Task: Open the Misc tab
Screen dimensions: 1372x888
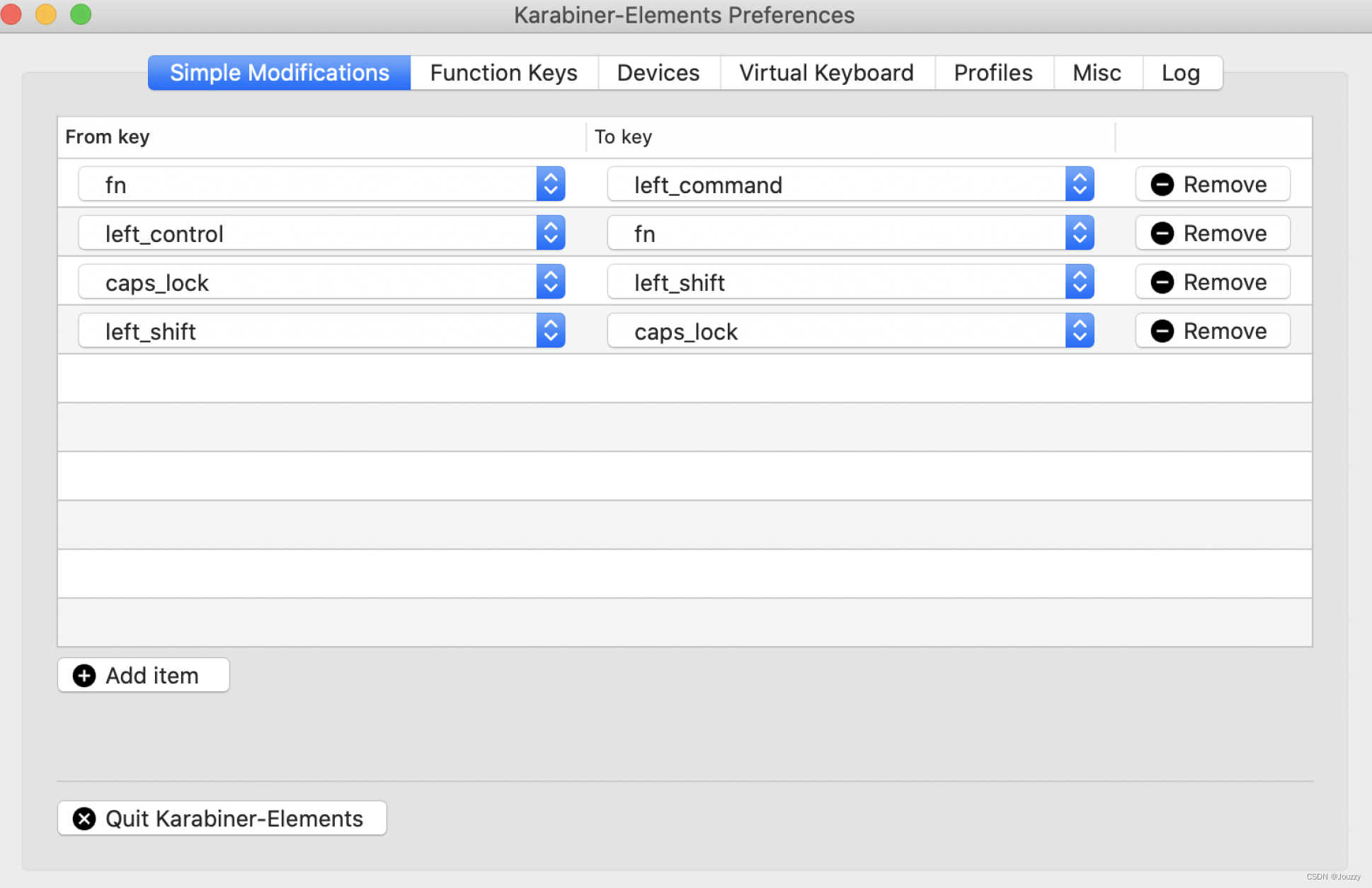Action: 1097,73
